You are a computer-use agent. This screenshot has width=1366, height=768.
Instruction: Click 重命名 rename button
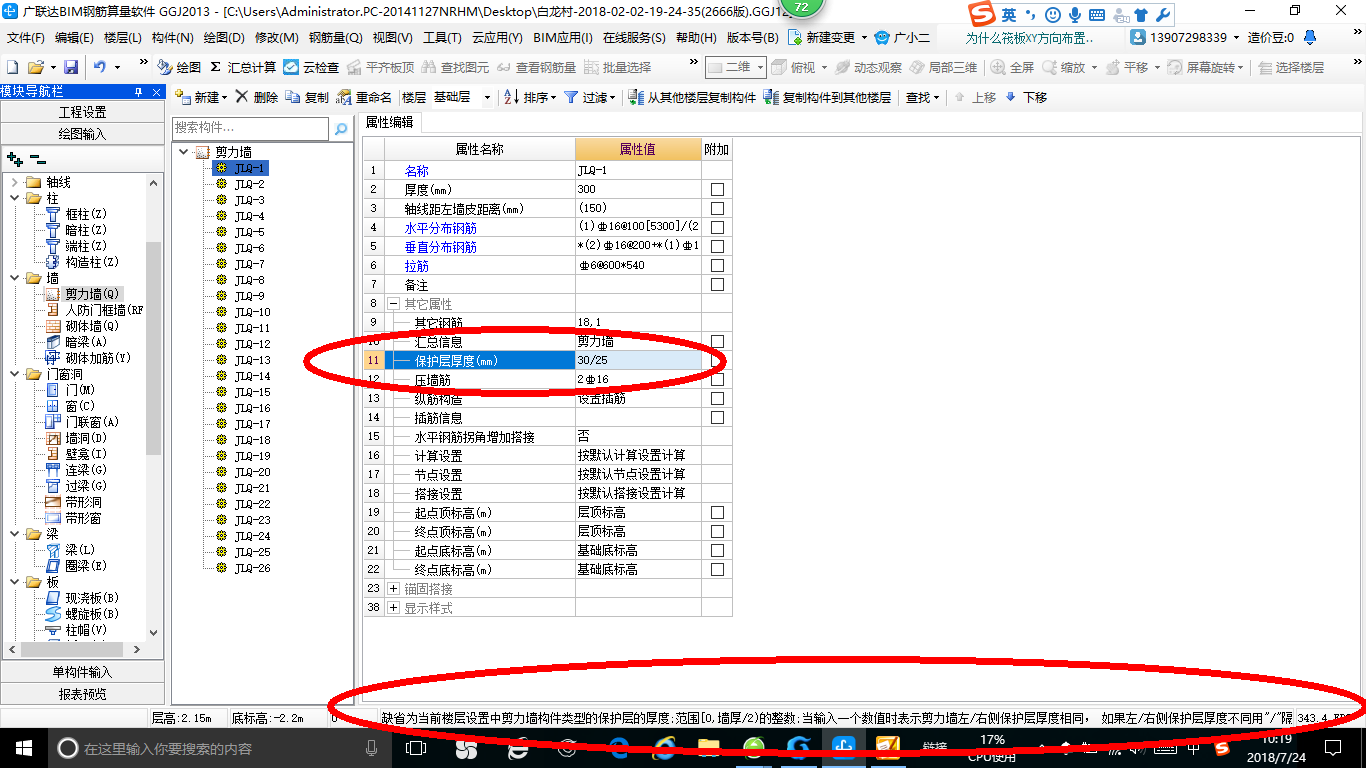coord(365,97)
